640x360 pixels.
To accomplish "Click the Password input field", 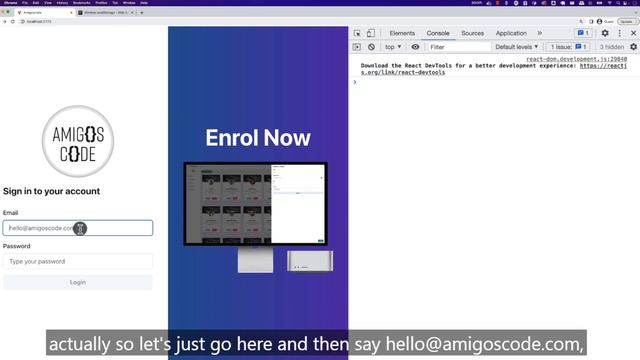I will click(x=78, y=261).
